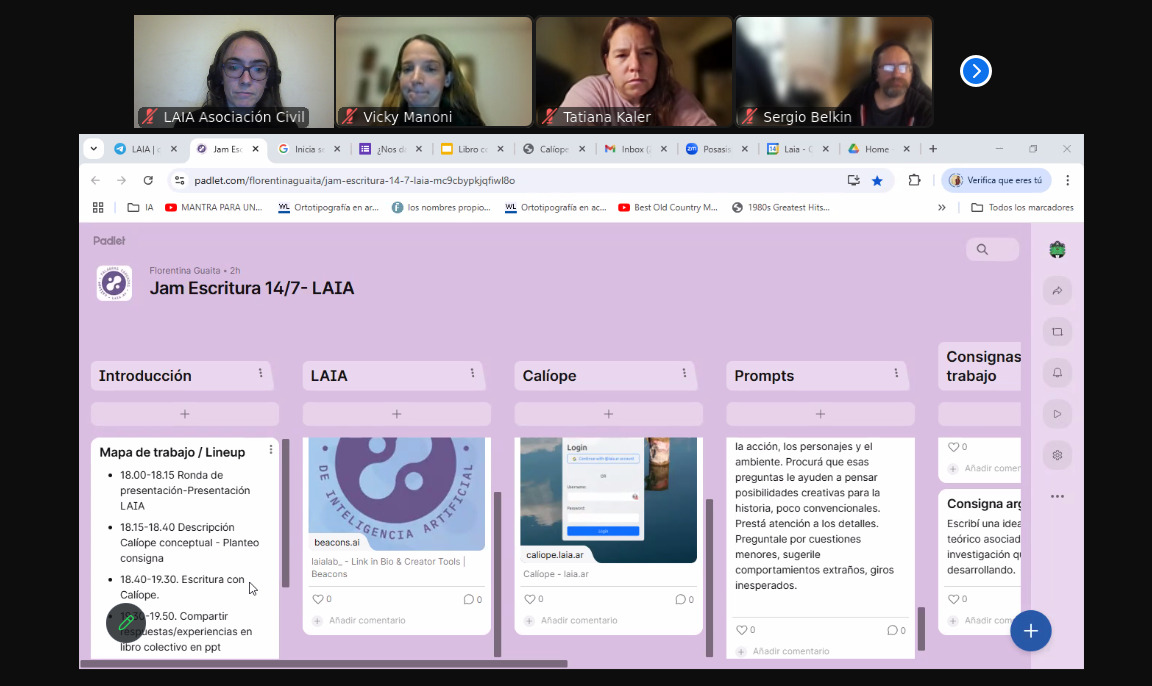Click the share arrow icon in sidebar

pos(1057,291)
